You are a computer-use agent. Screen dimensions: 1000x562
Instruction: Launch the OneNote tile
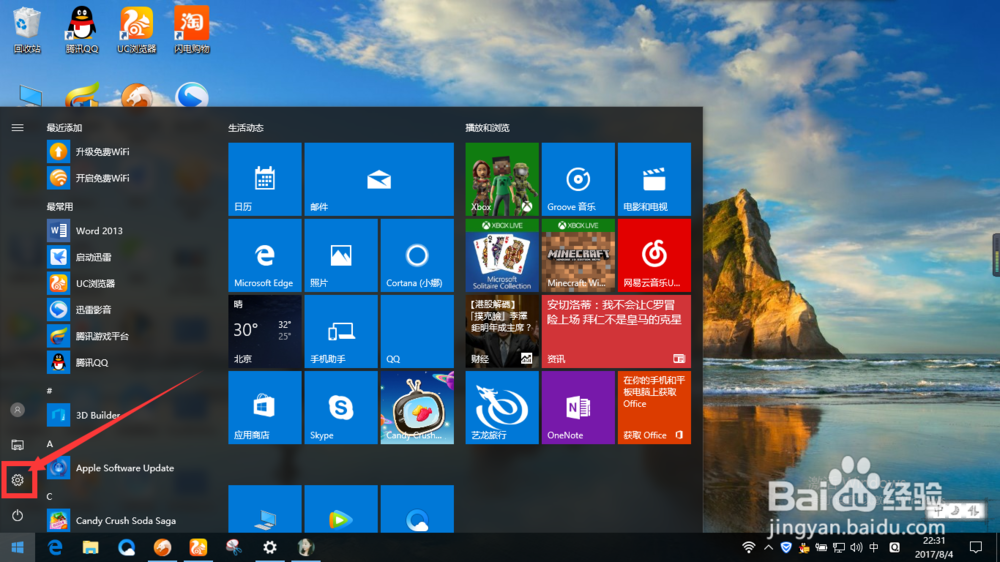click(x=578, y=407)
